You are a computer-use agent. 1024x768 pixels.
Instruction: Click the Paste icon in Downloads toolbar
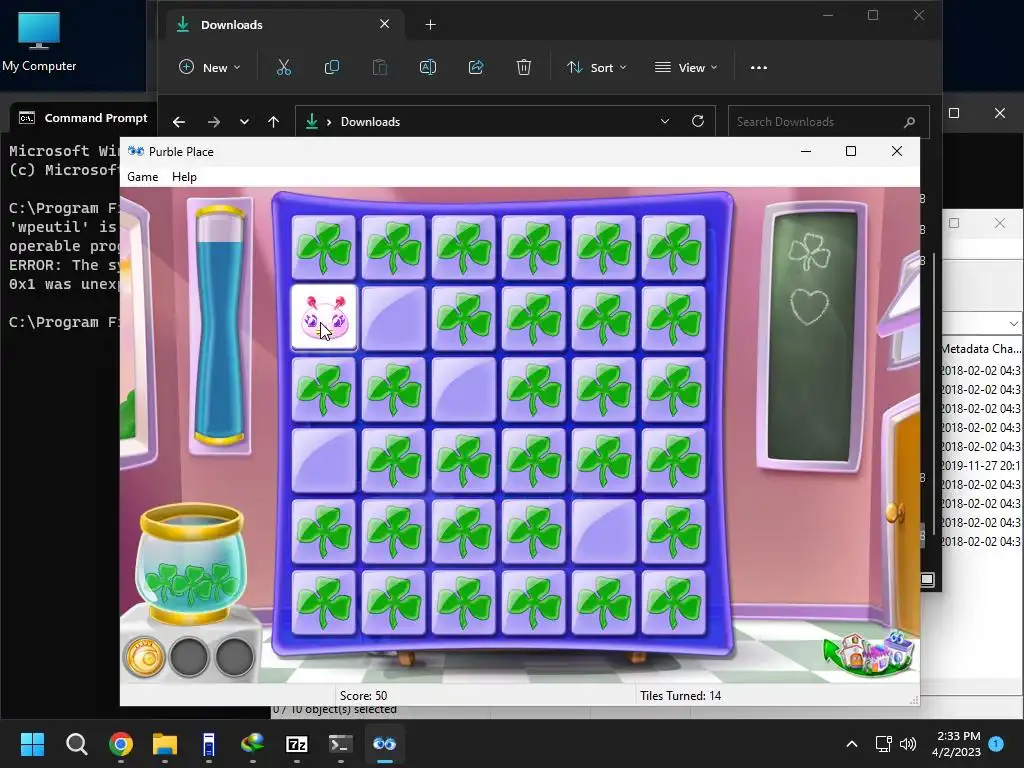(379, 67)
